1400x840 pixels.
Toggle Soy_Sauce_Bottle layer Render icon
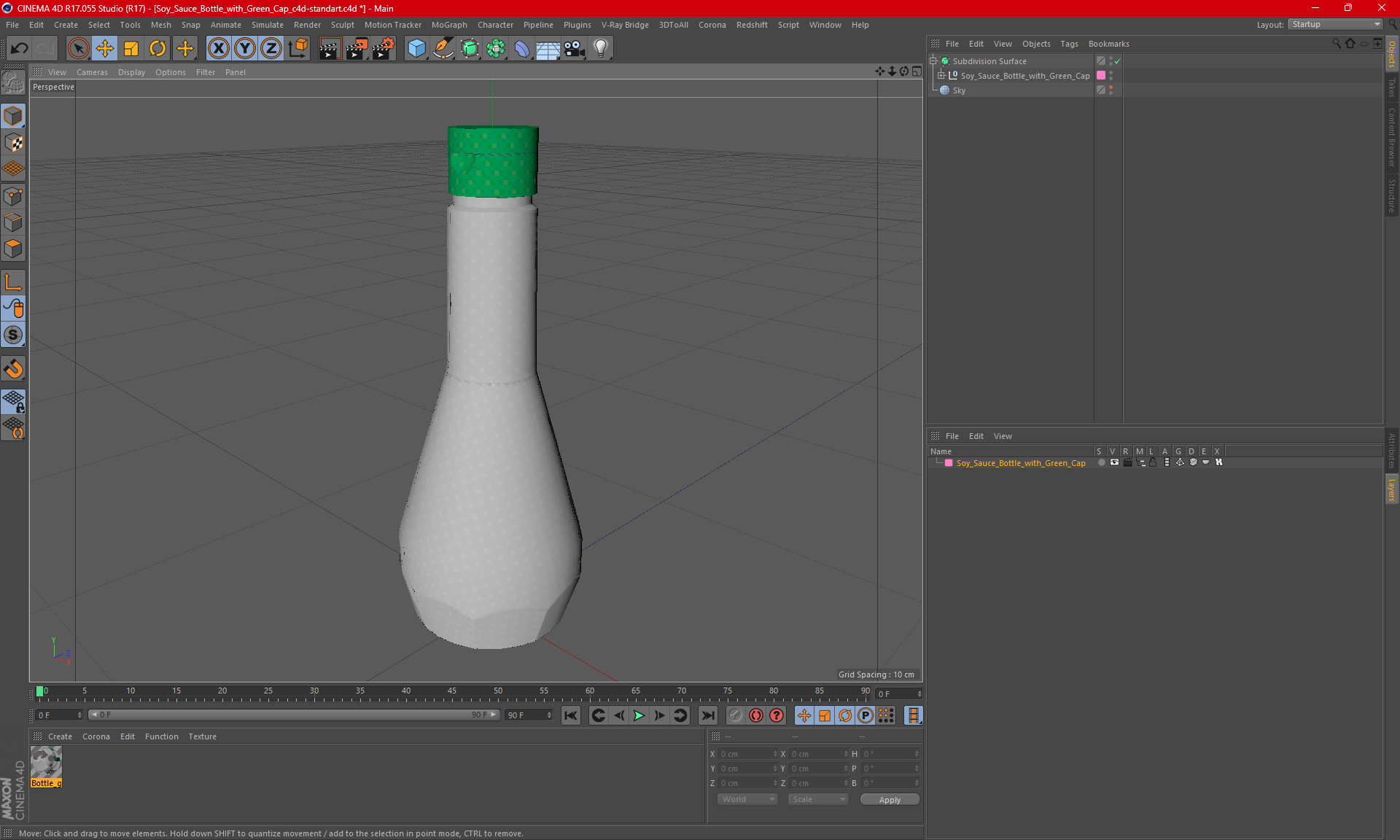click(1127, 462)
